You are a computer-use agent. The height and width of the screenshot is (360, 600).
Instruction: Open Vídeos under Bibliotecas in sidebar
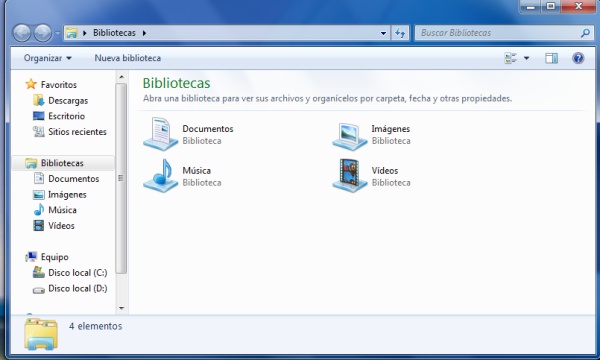pos(61,226)
